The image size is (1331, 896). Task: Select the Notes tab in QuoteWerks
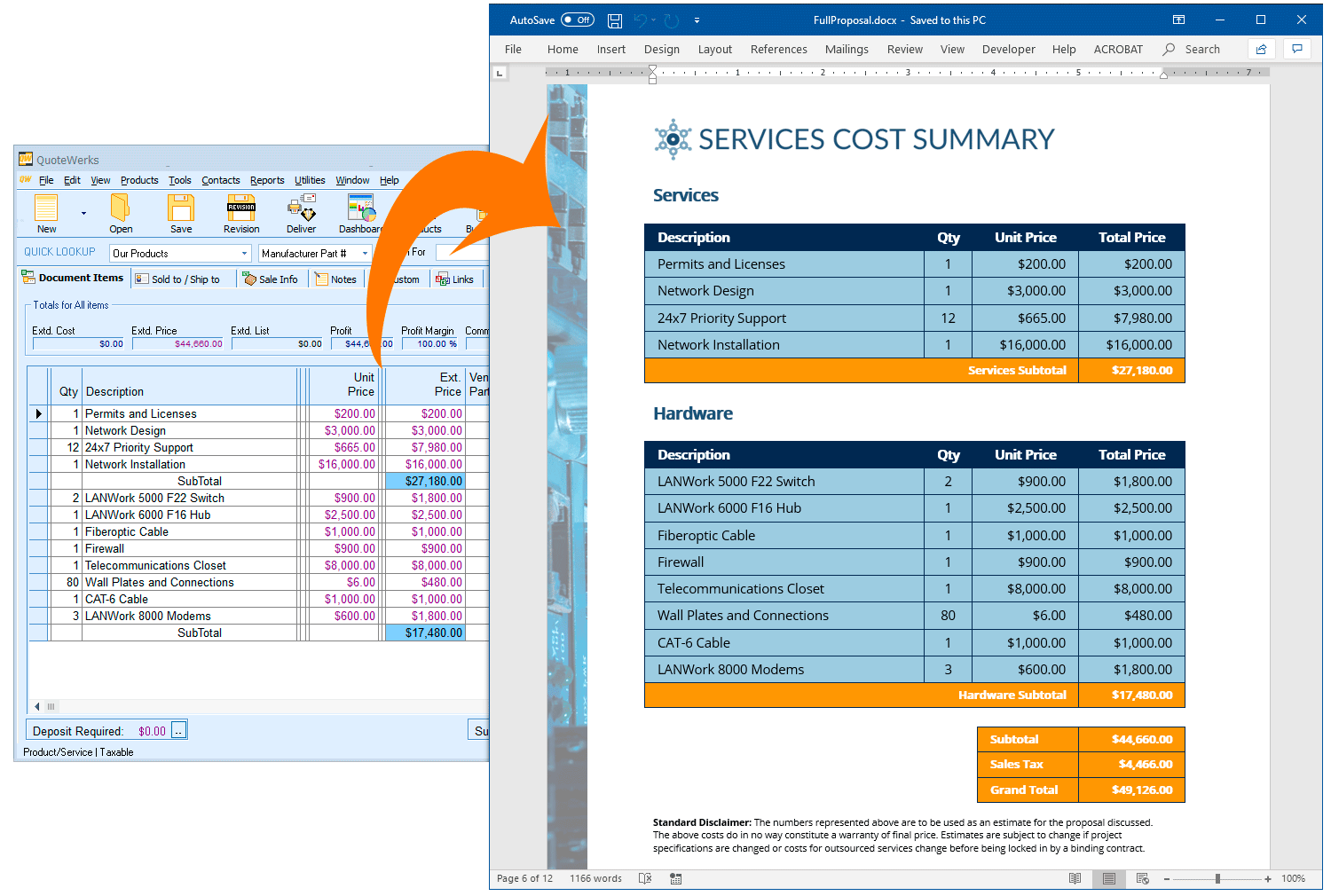pos(335,279)
